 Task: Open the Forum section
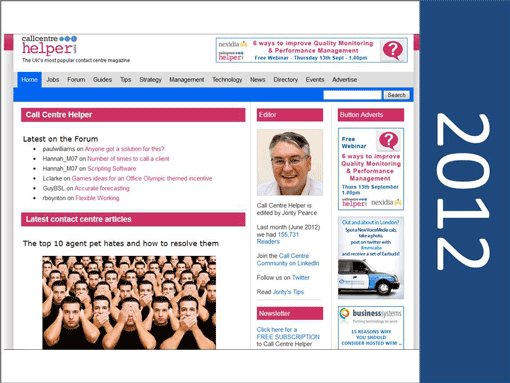point(76,80)
